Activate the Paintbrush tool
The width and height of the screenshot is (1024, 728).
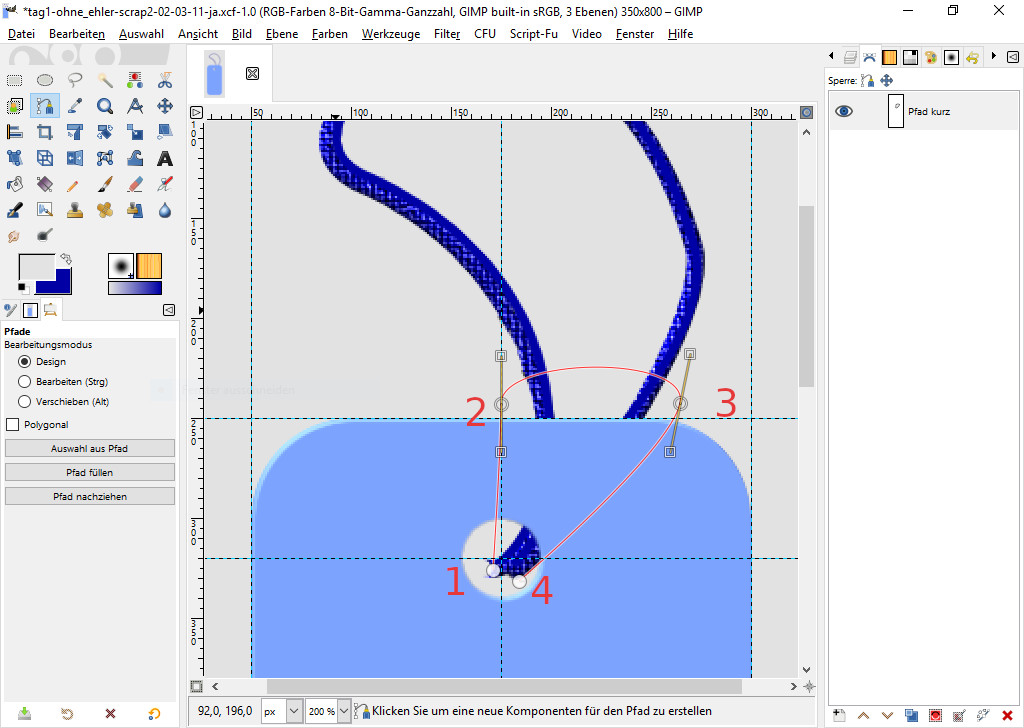click(x=105, y=184)
